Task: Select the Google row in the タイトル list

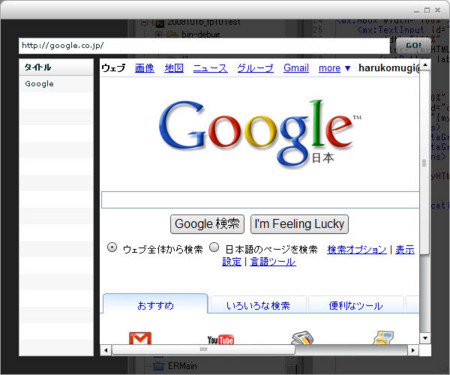Action: coord(56,84)
